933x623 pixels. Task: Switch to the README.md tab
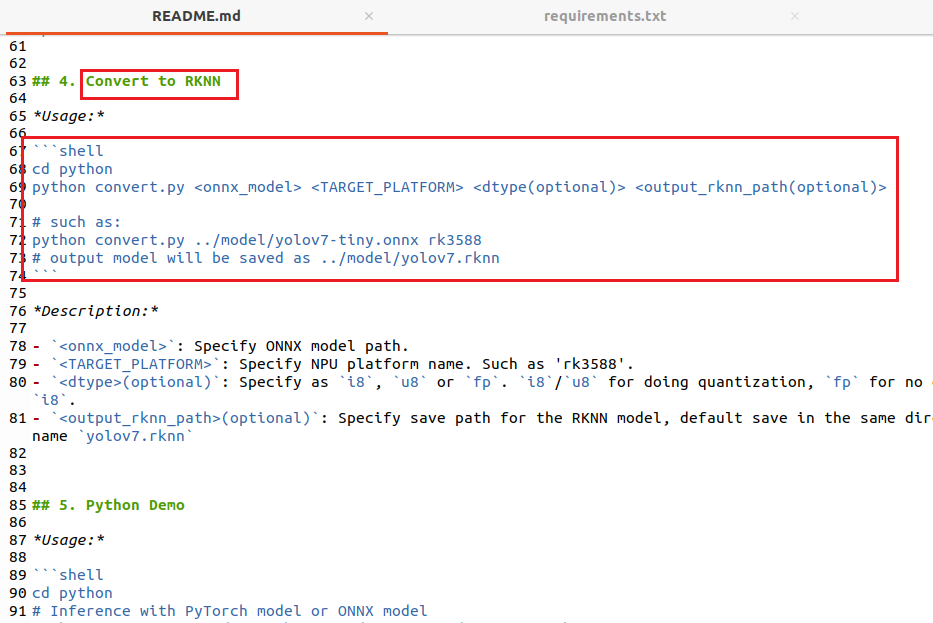tap(196, 16)
